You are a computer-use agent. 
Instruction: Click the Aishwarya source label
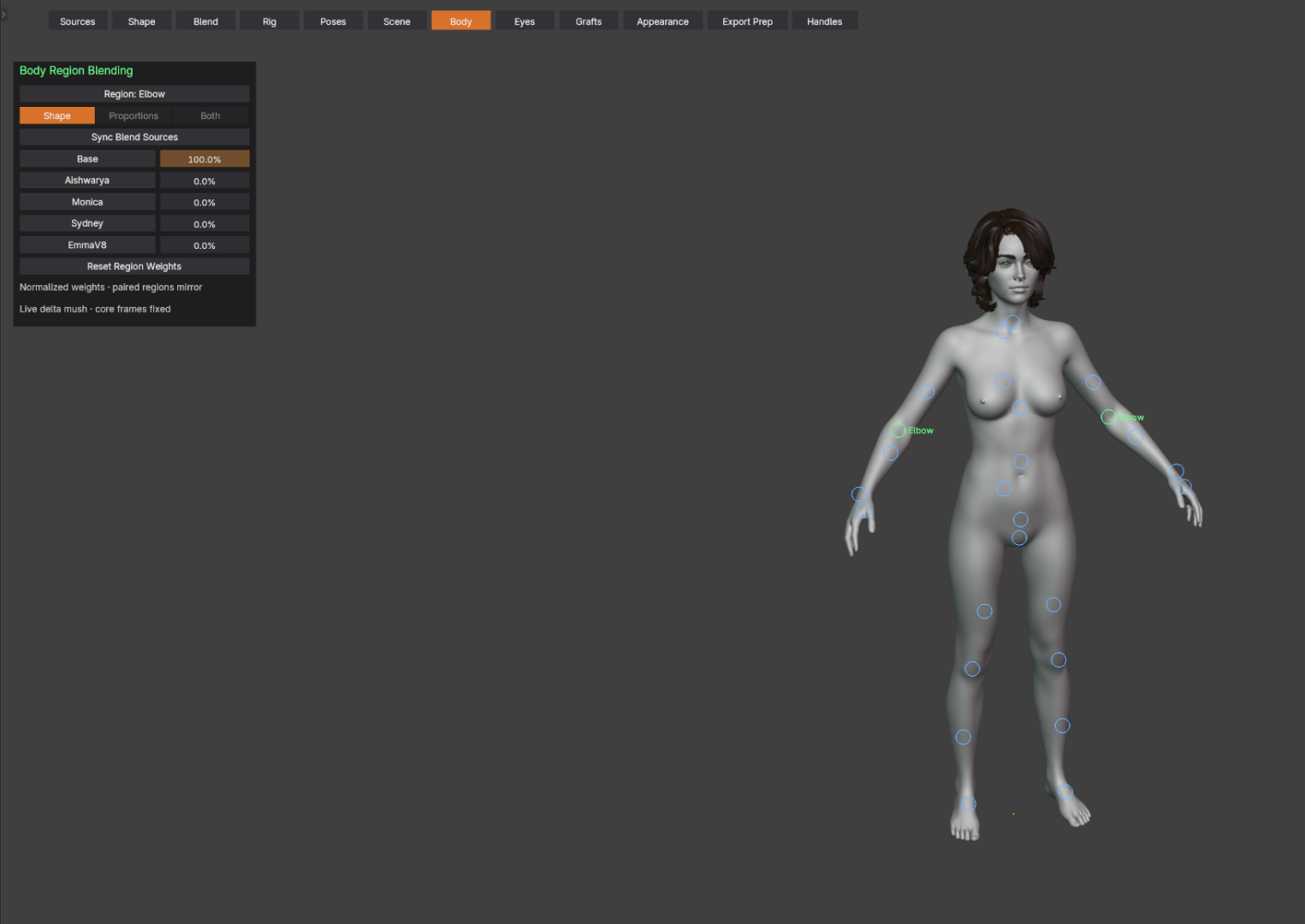[87, 181]
